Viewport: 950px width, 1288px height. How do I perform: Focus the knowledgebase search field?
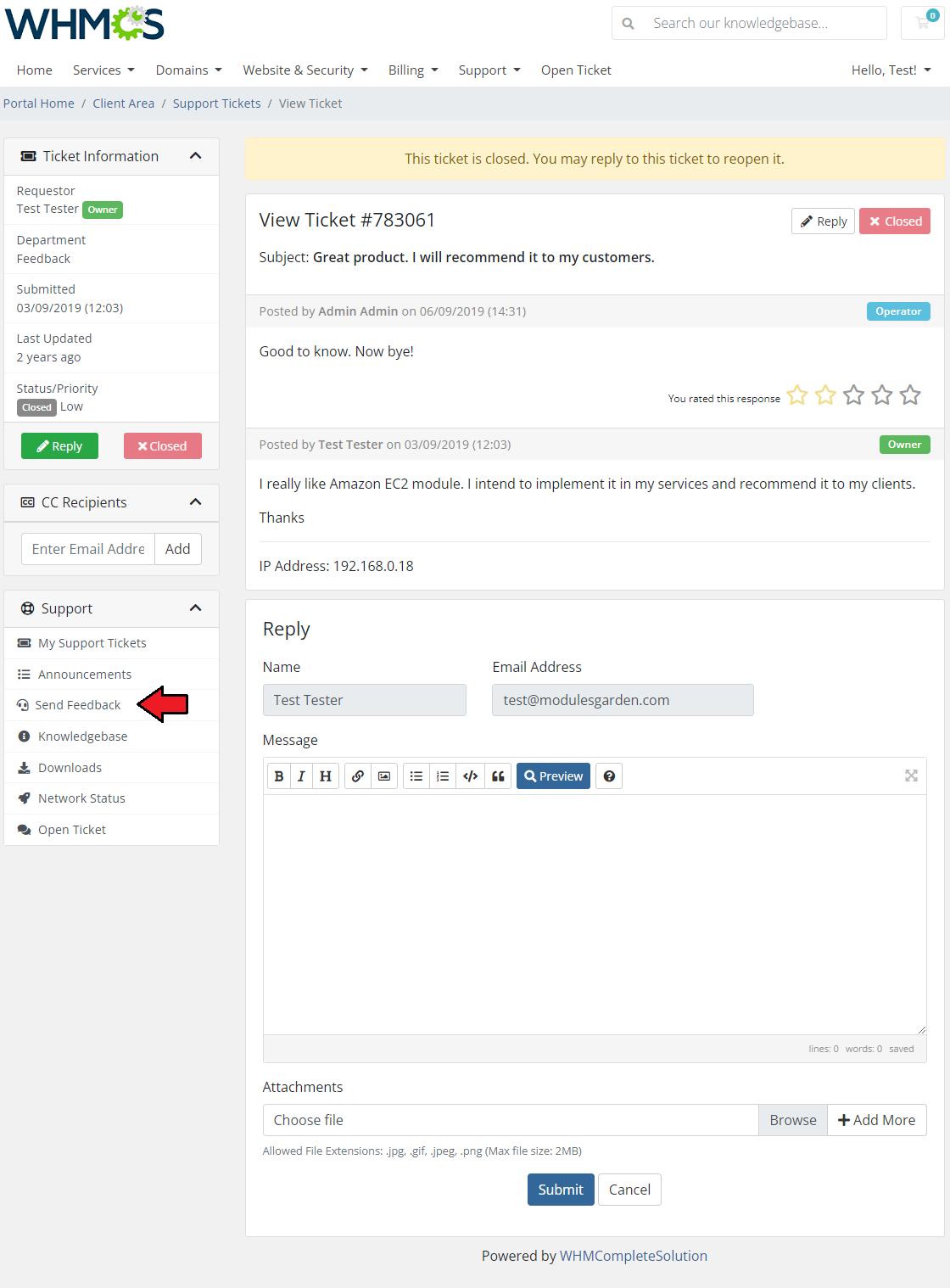(x=764, y=23)
